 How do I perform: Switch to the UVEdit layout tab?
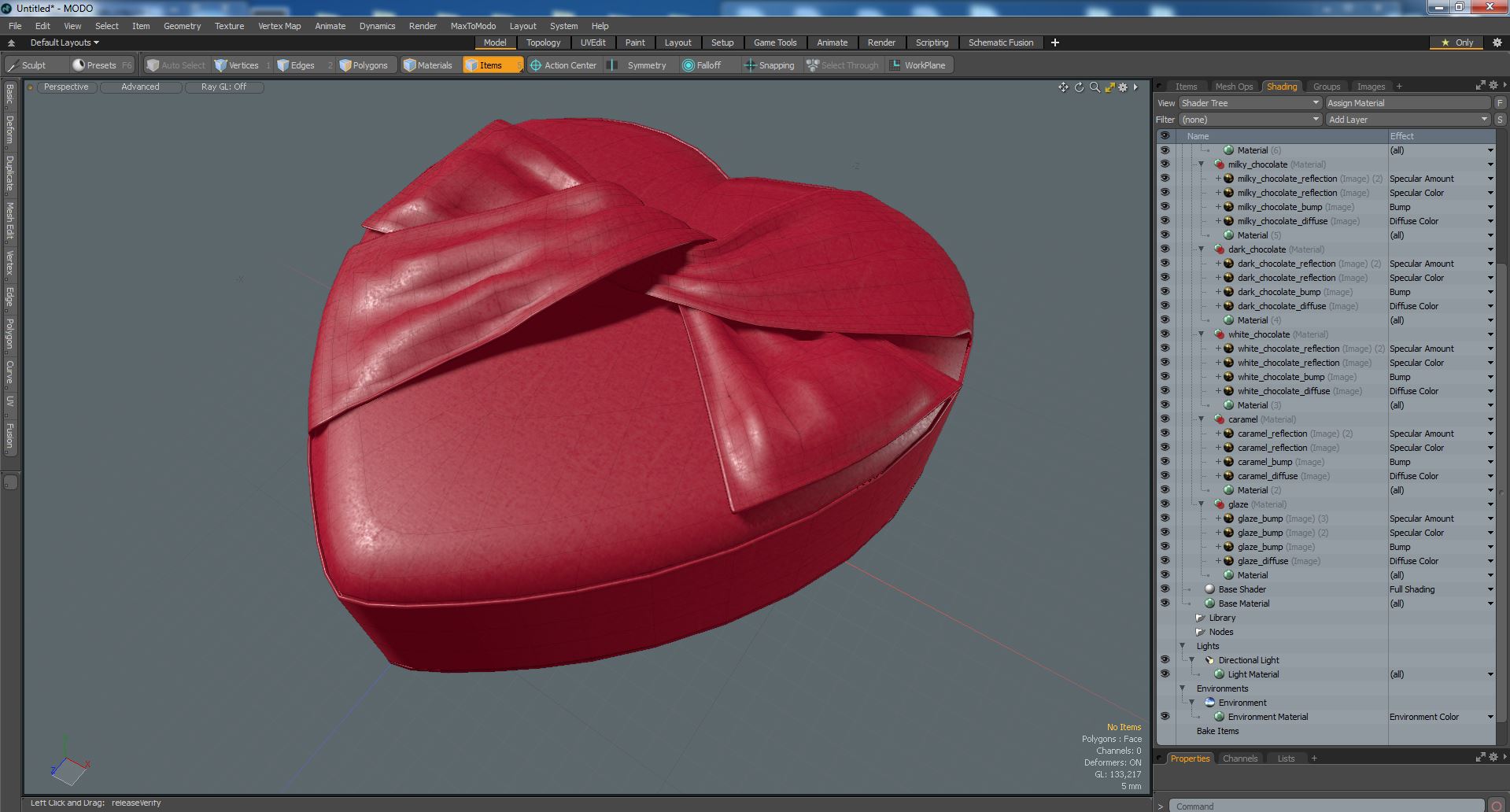coord(593,42)
